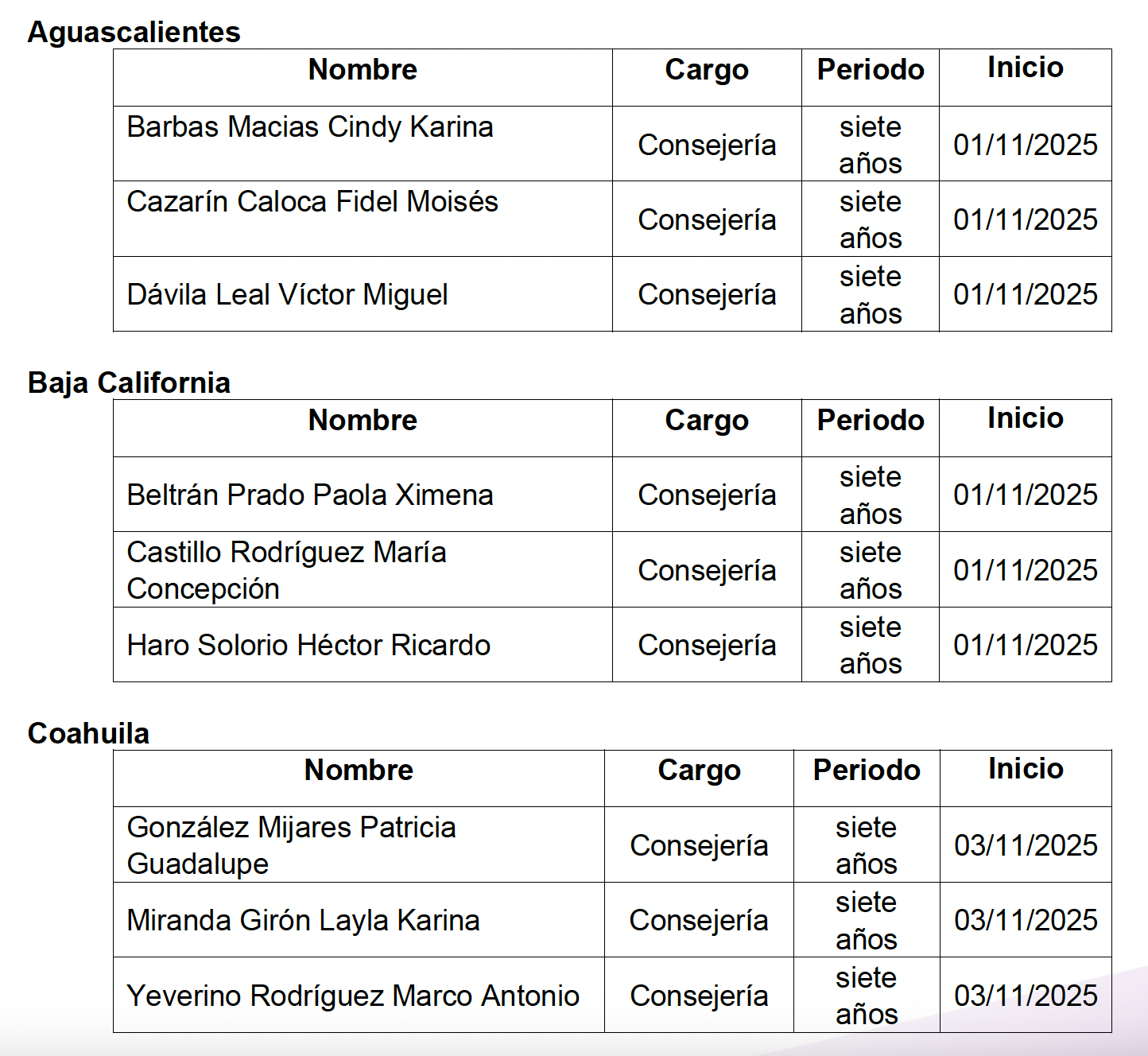Click the Nombre header in Aguascalientes table
The width and height of the screenshot is (1148, 1056).
[363, 70]
